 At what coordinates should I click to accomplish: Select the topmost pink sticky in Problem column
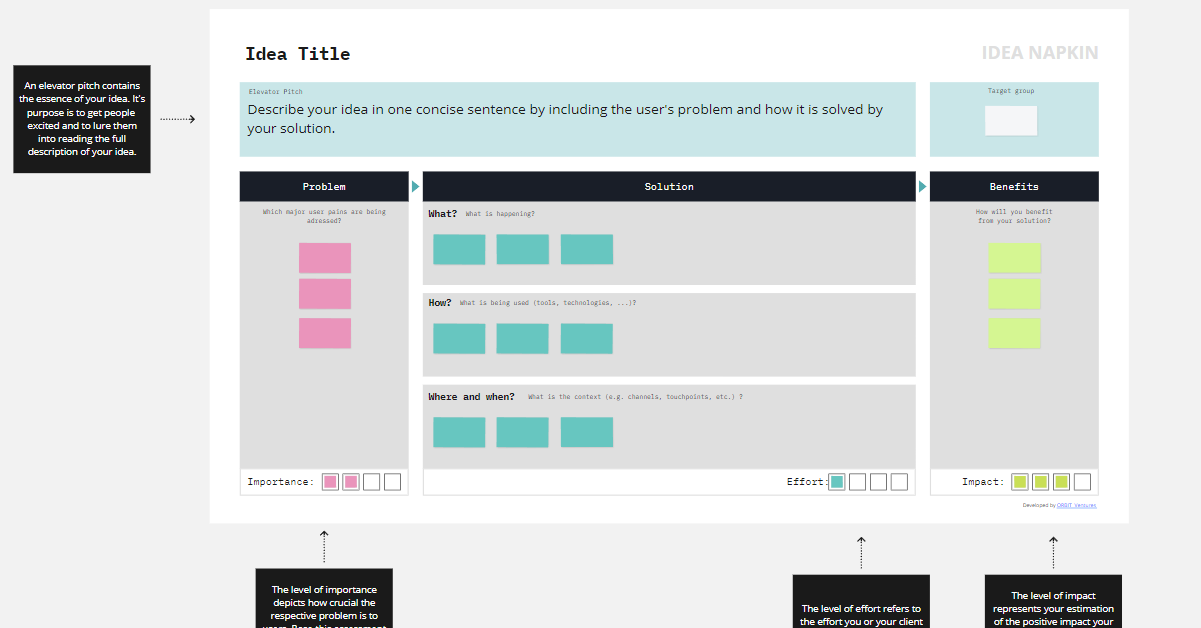click(324, 257)
